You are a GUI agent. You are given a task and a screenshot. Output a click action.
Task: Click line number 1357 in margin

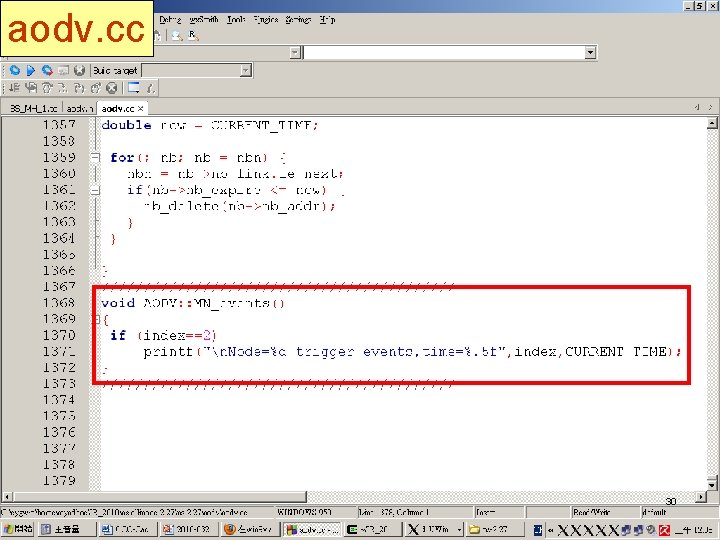point(59,124)
